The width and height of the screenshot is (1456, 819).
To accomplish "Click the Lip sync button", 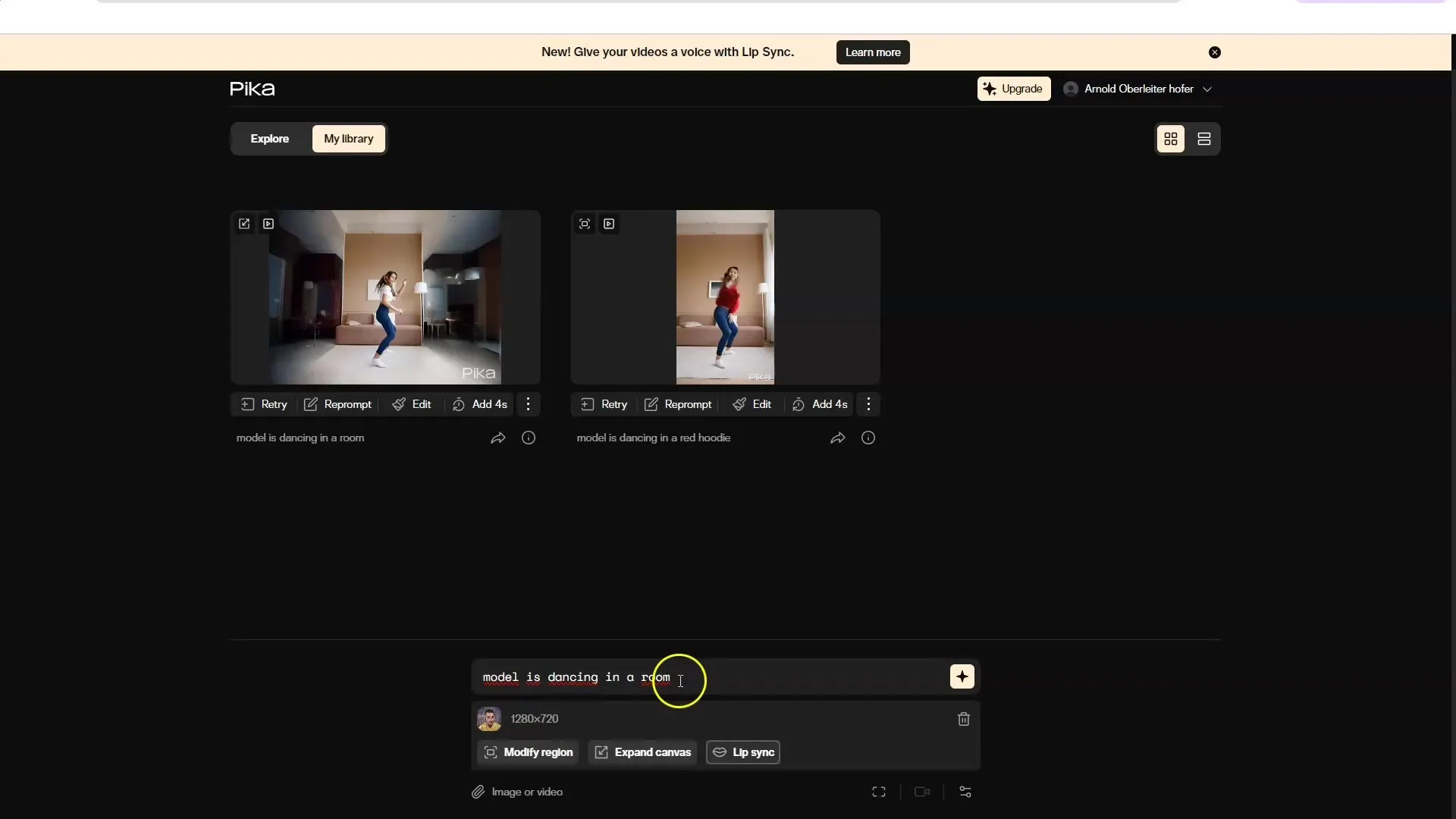I will [x=743, y=752].
